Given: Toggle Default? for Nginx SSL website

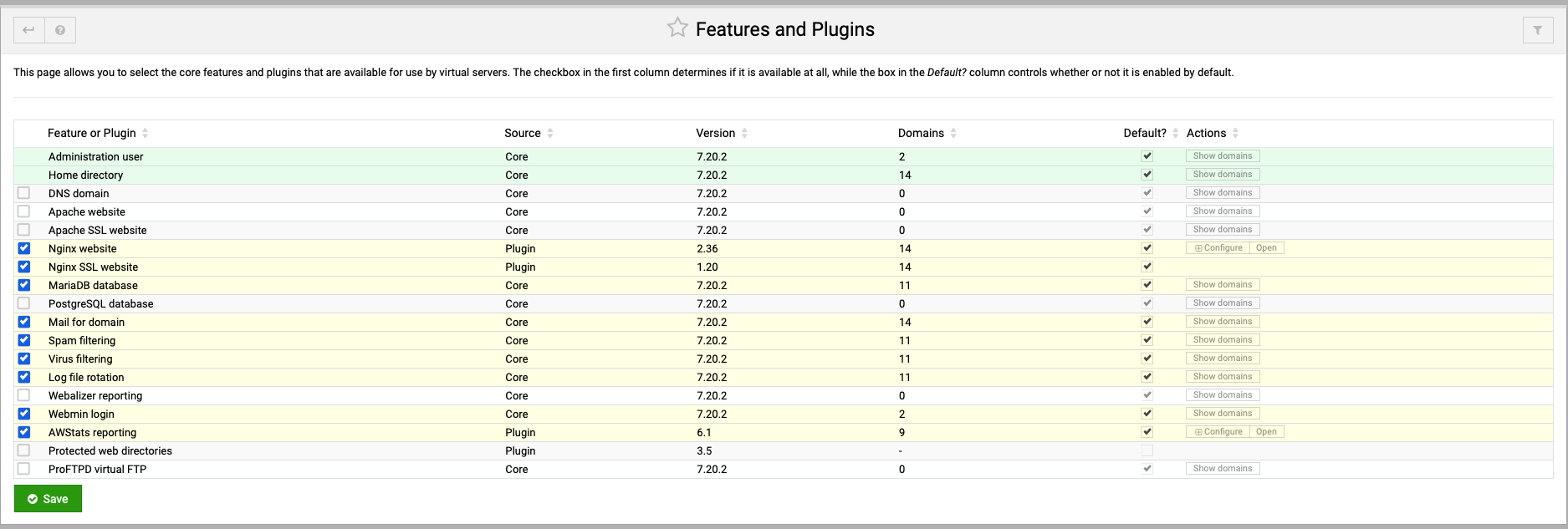Looking at the screenshot, I should point(1147,267).
